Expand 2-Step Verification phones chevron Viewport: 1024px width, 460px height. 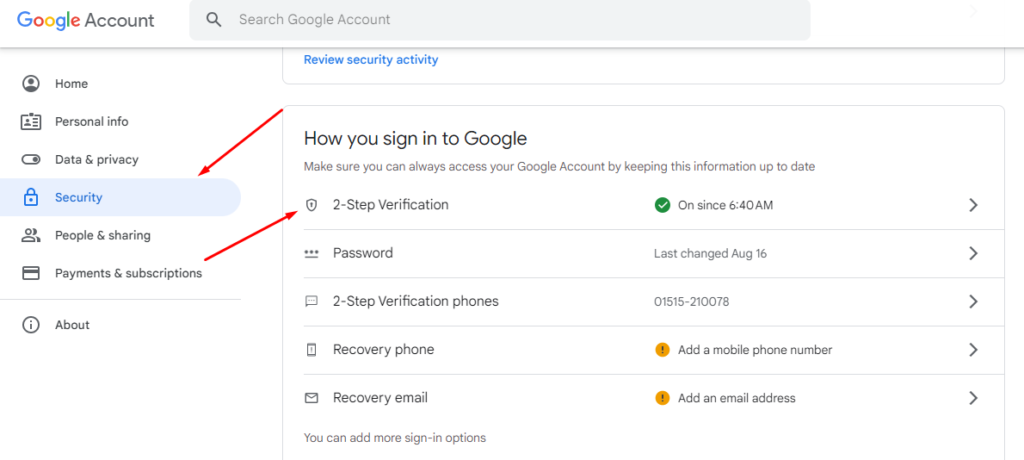coord(974,301)
